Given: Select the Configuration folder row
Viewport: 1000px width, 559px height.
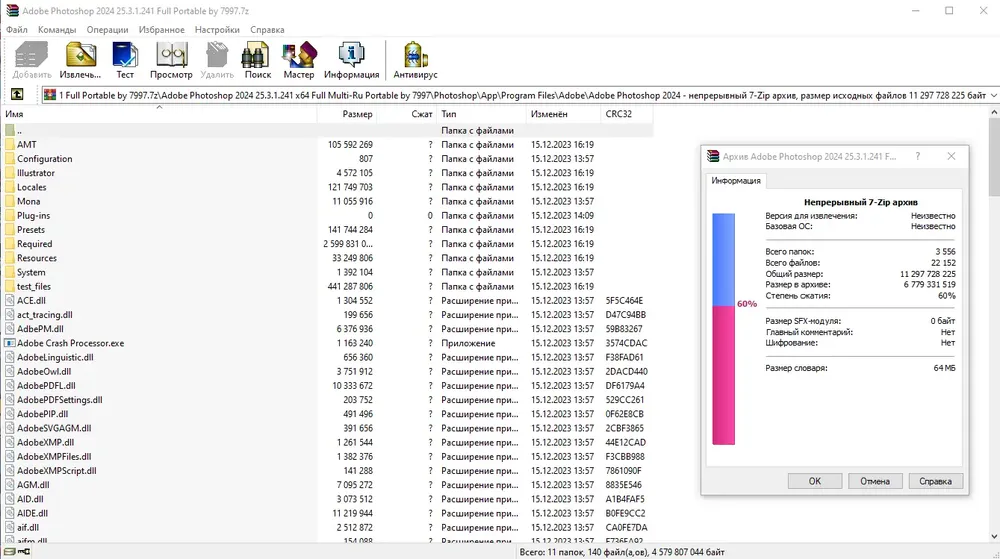Looking at the screenshot, I should click(328, 159).
